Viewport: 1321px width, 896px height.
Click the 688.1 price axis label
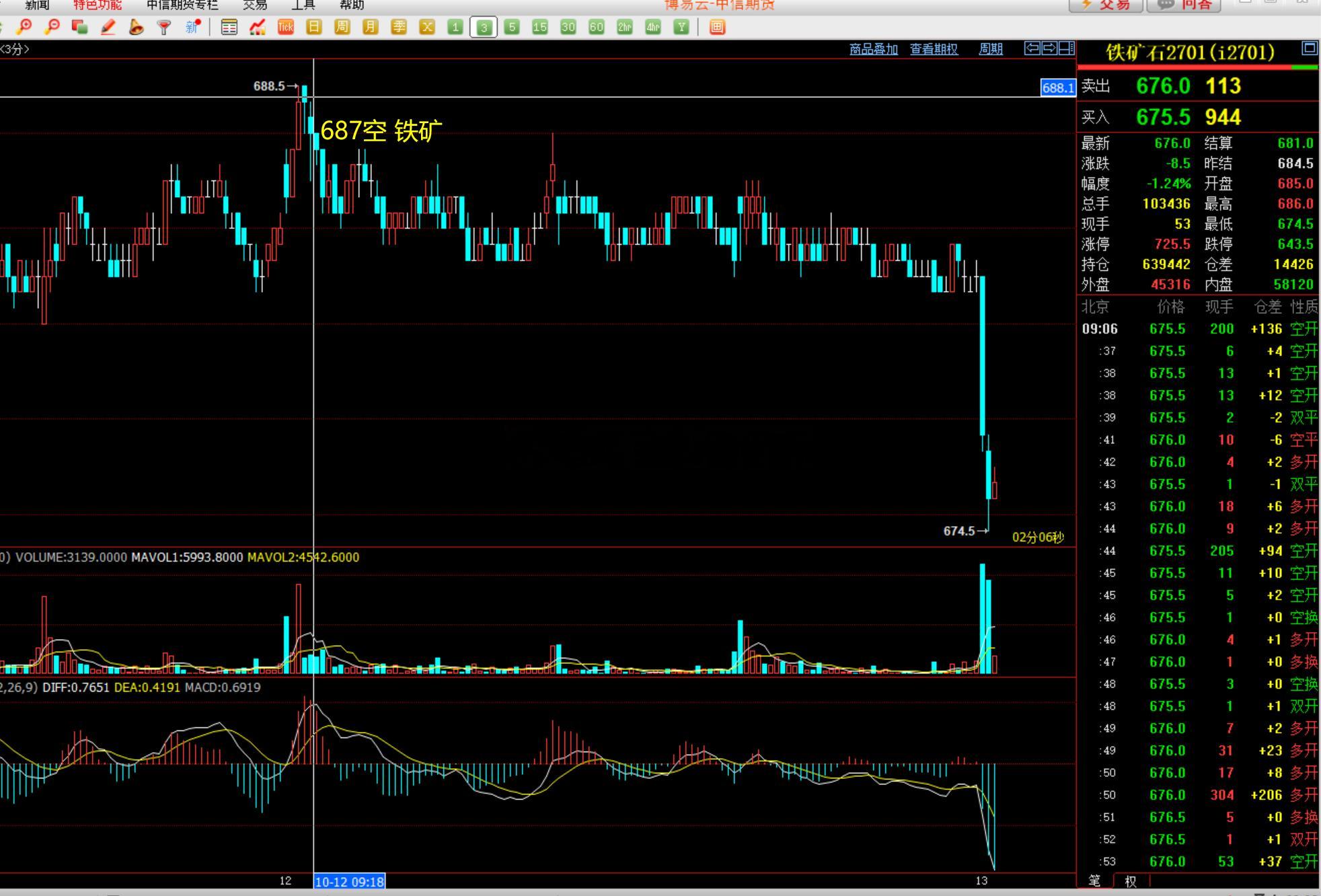[1058, 87]
